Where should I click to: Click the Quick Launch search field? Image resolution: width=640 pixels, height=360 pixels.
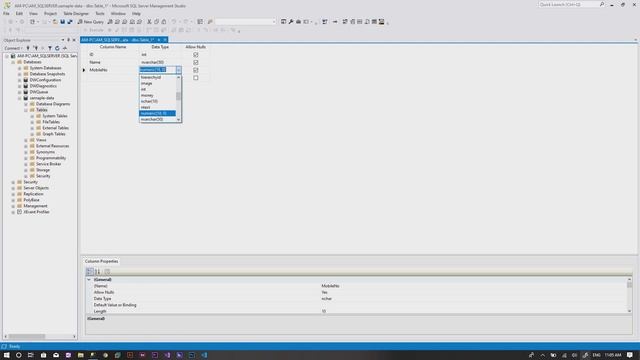568,4
